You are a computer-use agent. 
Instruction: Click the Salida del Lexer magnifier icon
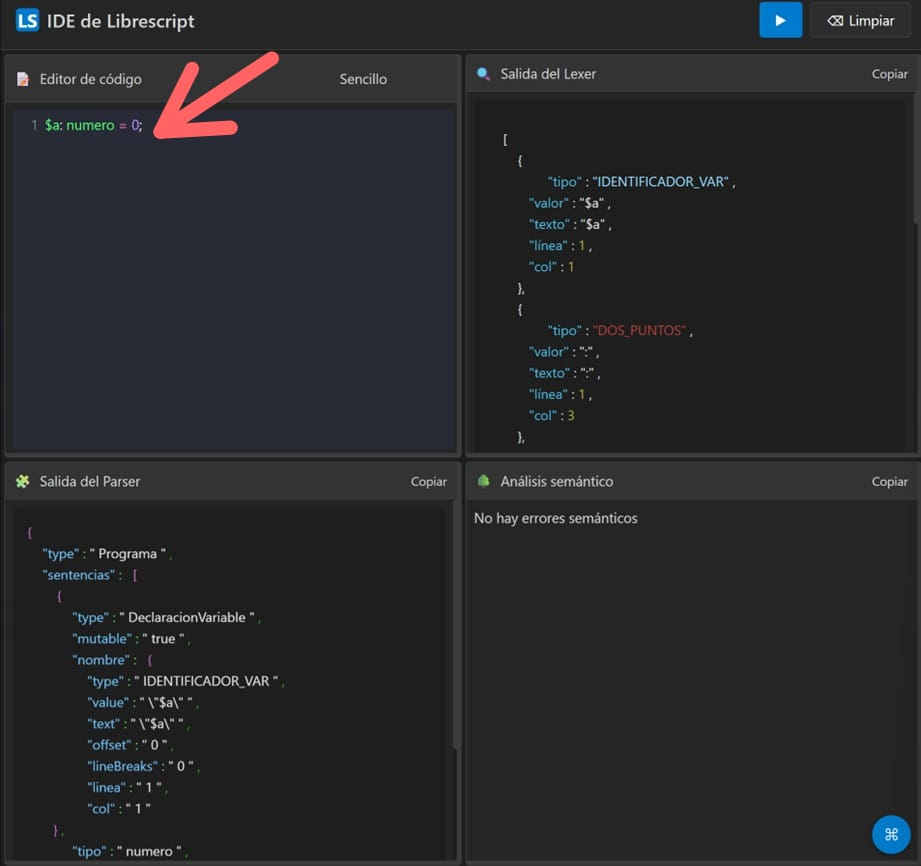(483, 74)
